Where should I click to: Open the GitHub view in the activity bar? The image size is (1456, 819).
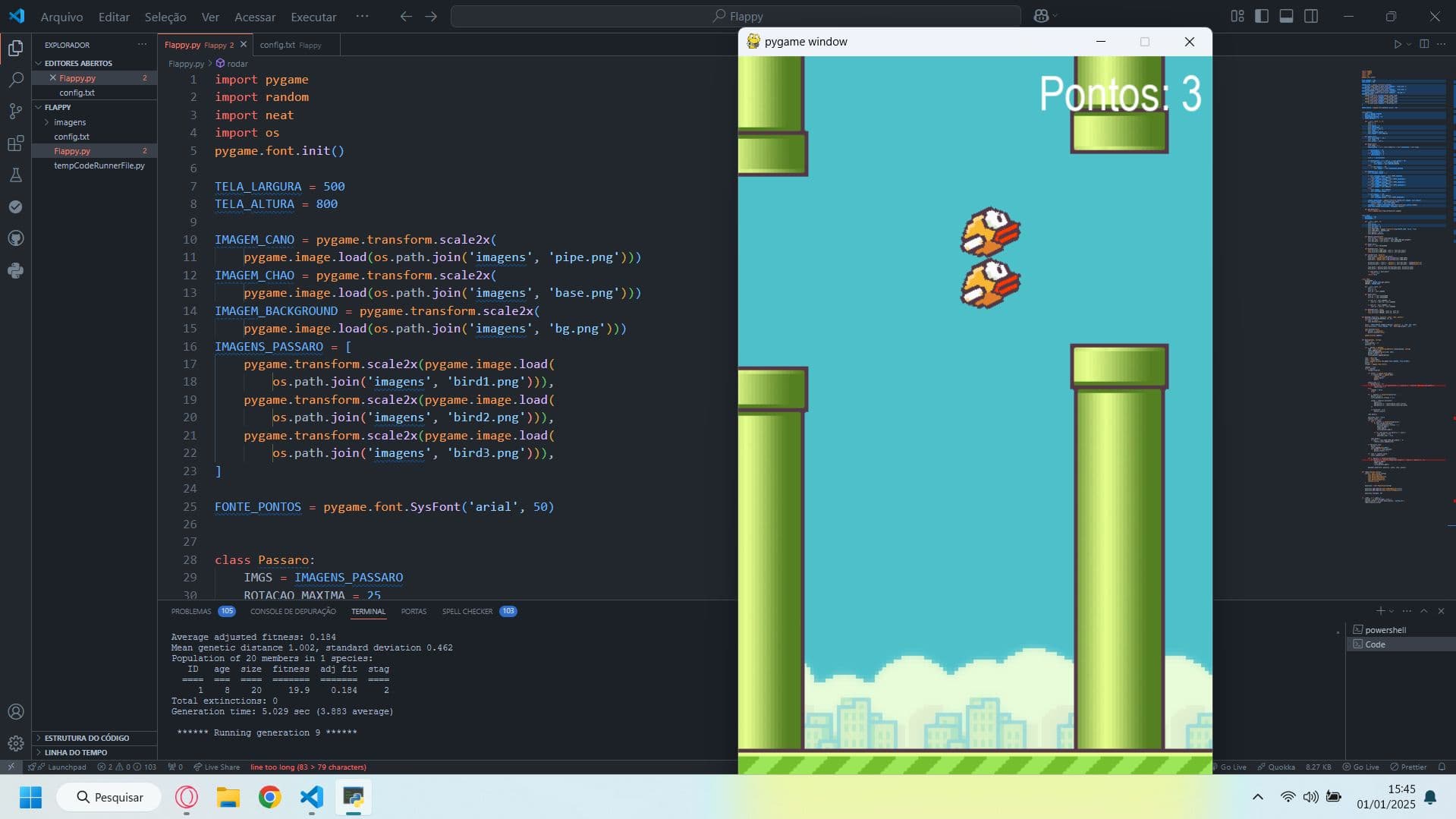click(15, 238)
